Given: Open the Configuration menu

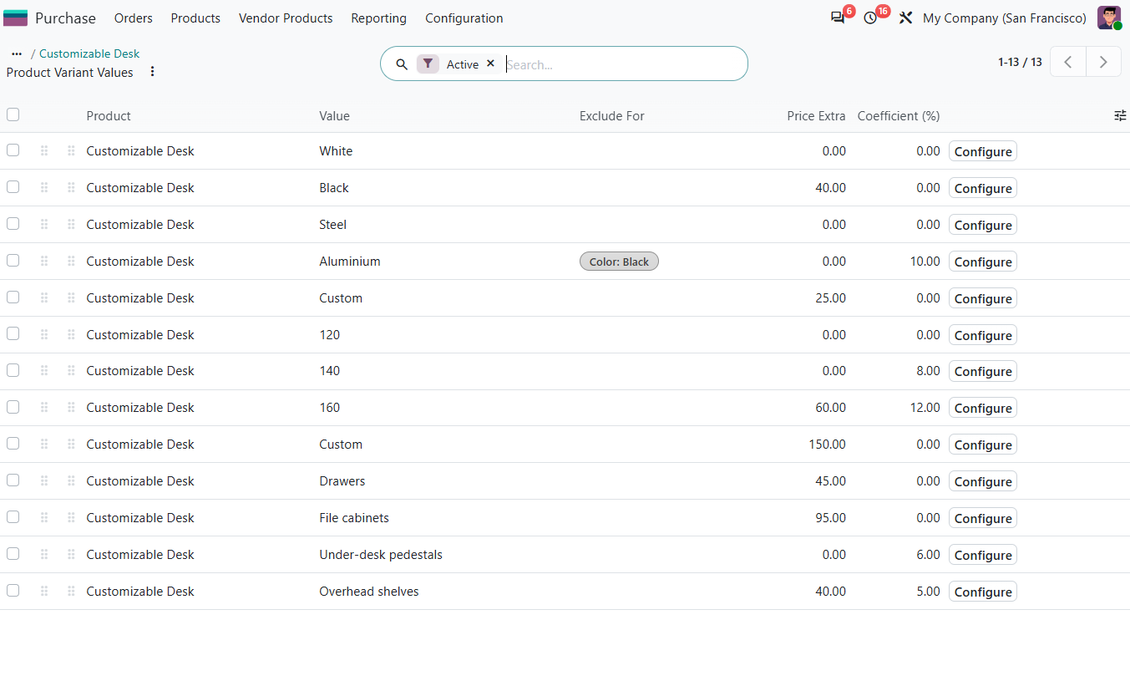Looking at the screenshot, I should click(x=464, y=18).
